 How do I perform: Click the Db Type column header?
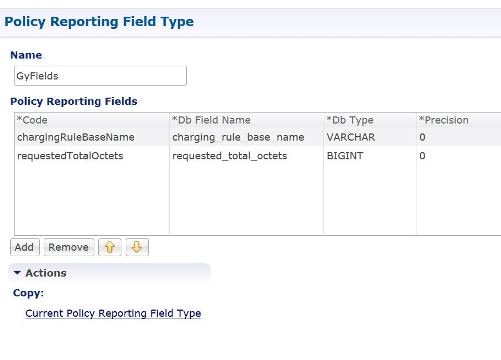370,120
